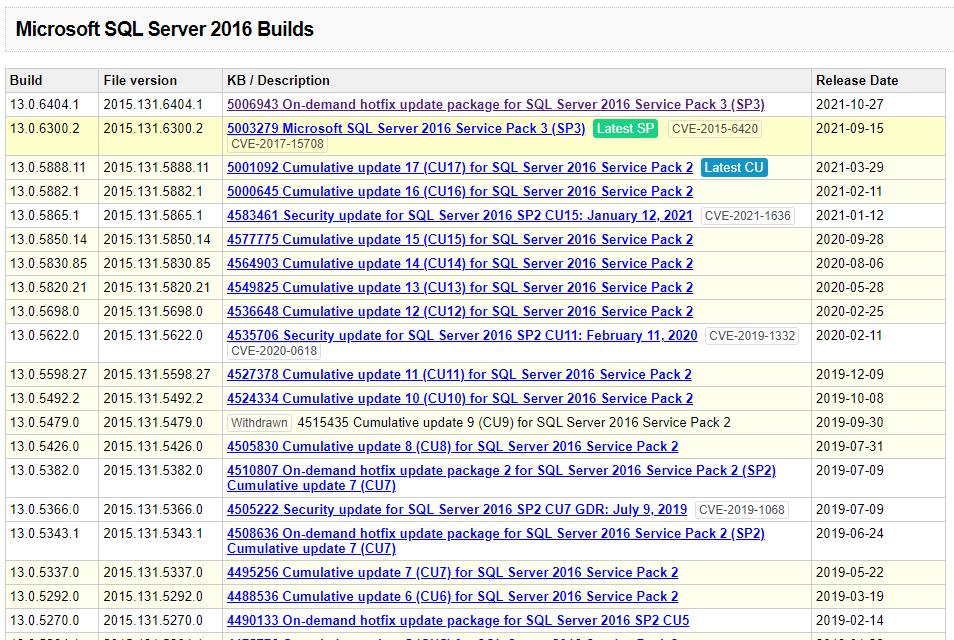Select build number 13.0.6300.2
Viewport: 954px width, 640px height.
tap(44, 129)
